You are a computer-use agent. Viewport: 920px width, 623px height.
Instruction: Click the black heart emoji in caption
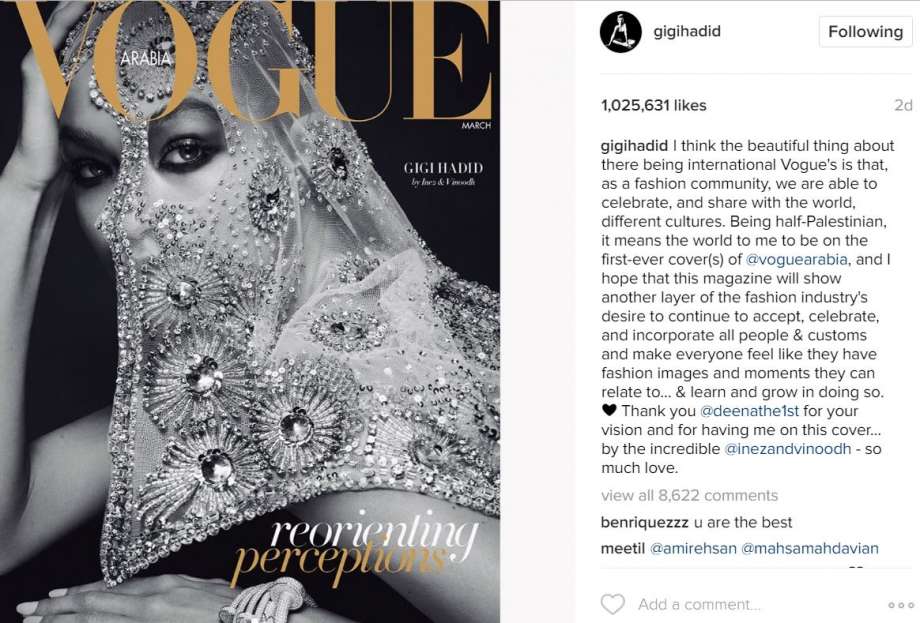pos(609,410)
